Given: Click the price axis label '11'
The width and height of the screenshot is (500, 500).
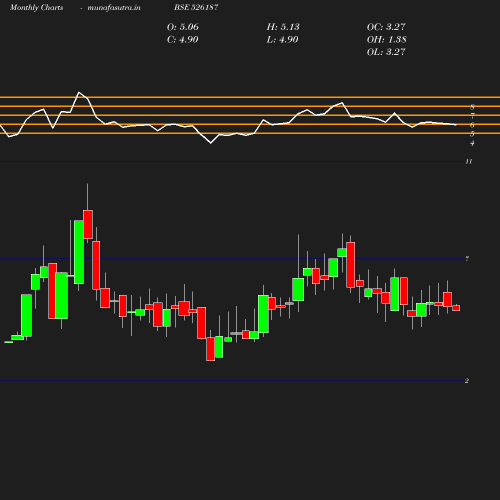Looking at the screenshot, I should click(469, 162).
